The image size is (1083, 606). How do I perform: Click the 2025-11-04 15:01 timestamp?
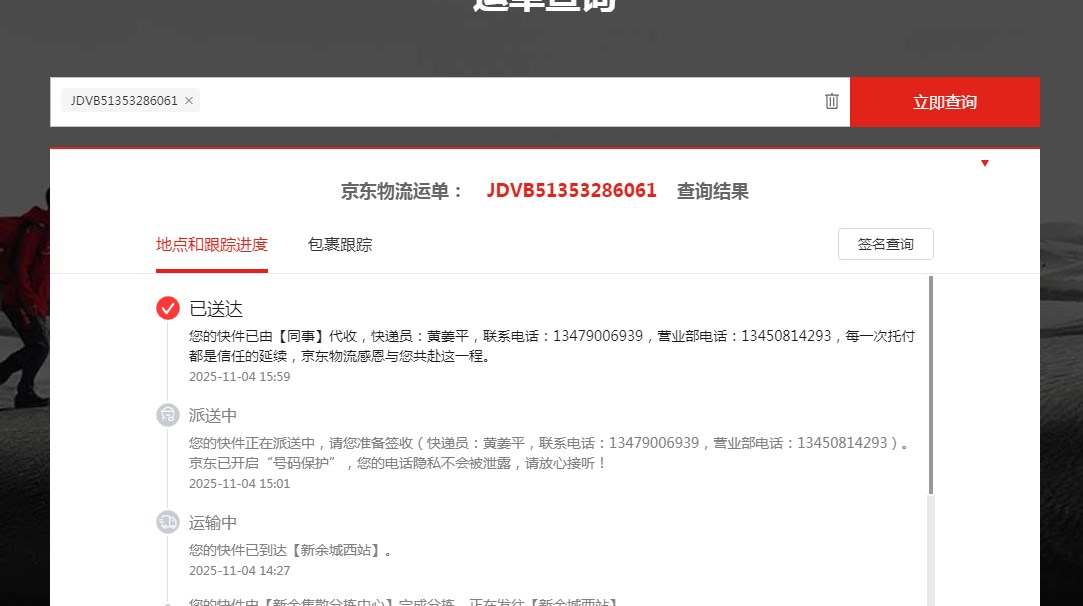point(239,484)
